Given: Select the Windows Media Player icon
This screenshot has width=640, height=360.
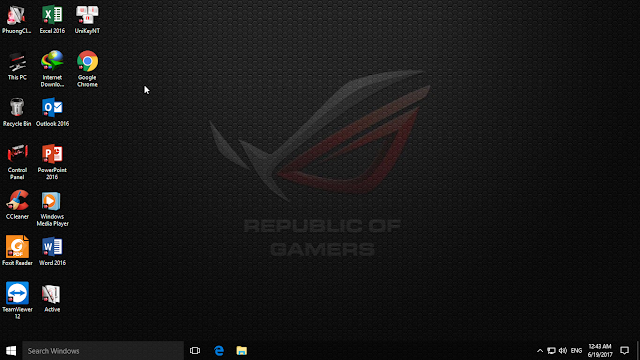Looking at the screenshot, I should click(52, 208).
